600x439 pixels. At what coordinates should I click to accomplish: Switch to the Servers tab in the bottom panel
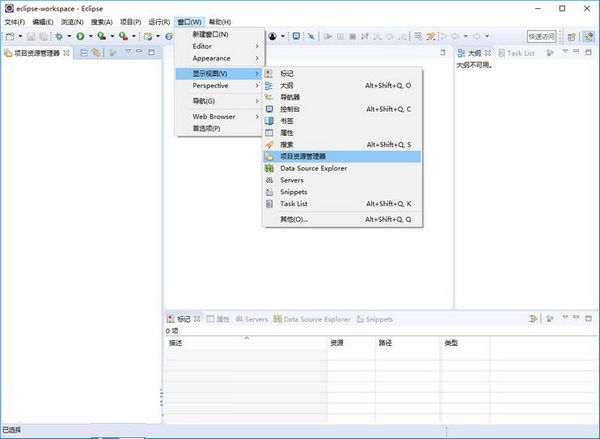point(251,319)
